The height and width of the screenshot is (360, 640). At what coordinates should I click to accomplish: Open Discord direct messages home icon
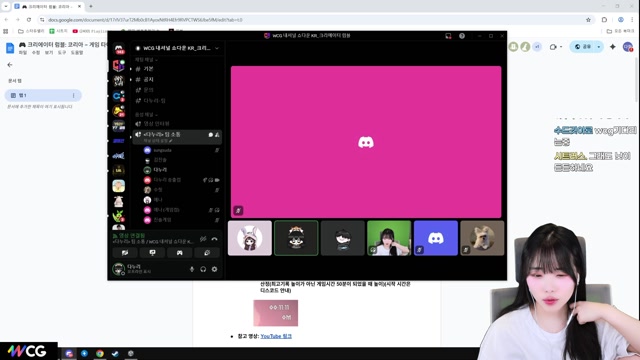tap(119, 49)
